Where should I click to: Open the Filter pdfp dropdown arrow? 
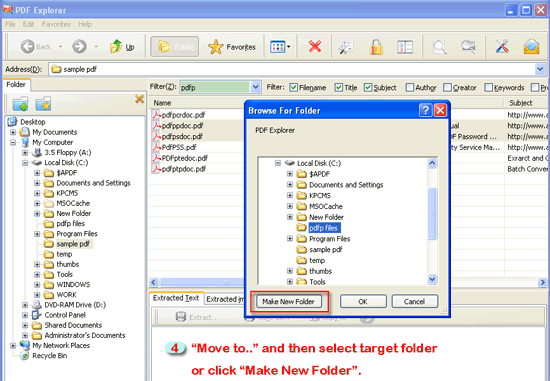tap(256, 87)
